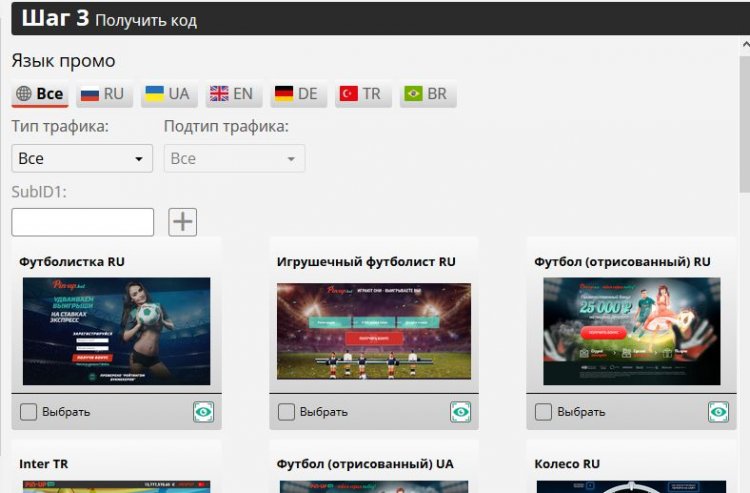
Task: Open the Подтип трафика dropdown
Action: (234, 158)
